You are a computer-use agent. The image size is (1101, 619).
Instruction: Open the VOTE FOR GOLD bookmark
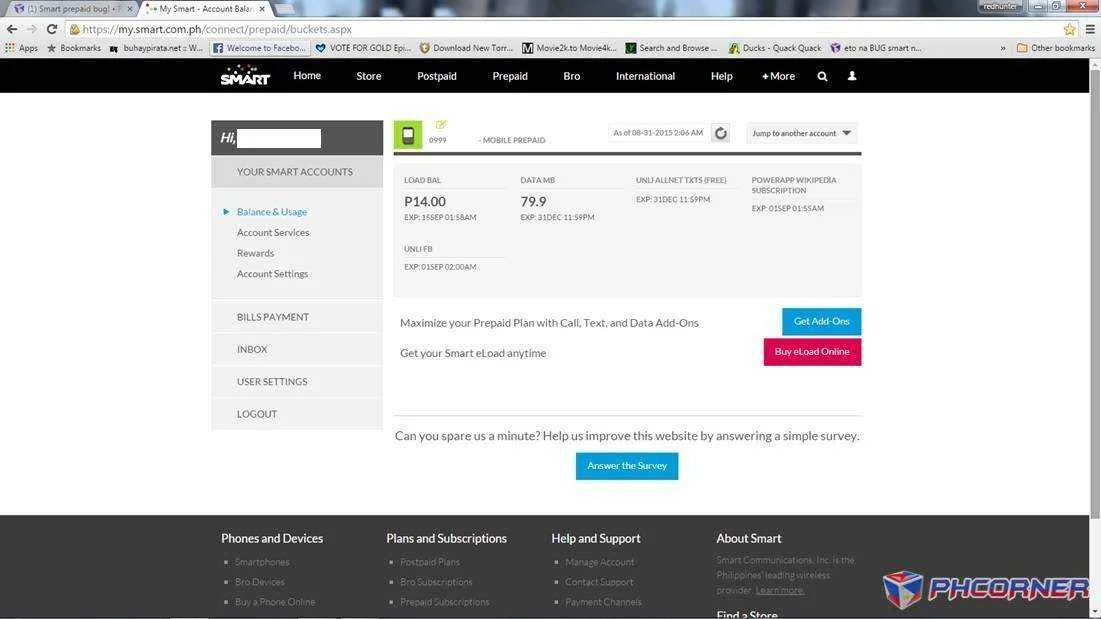(x=363, y=48)
